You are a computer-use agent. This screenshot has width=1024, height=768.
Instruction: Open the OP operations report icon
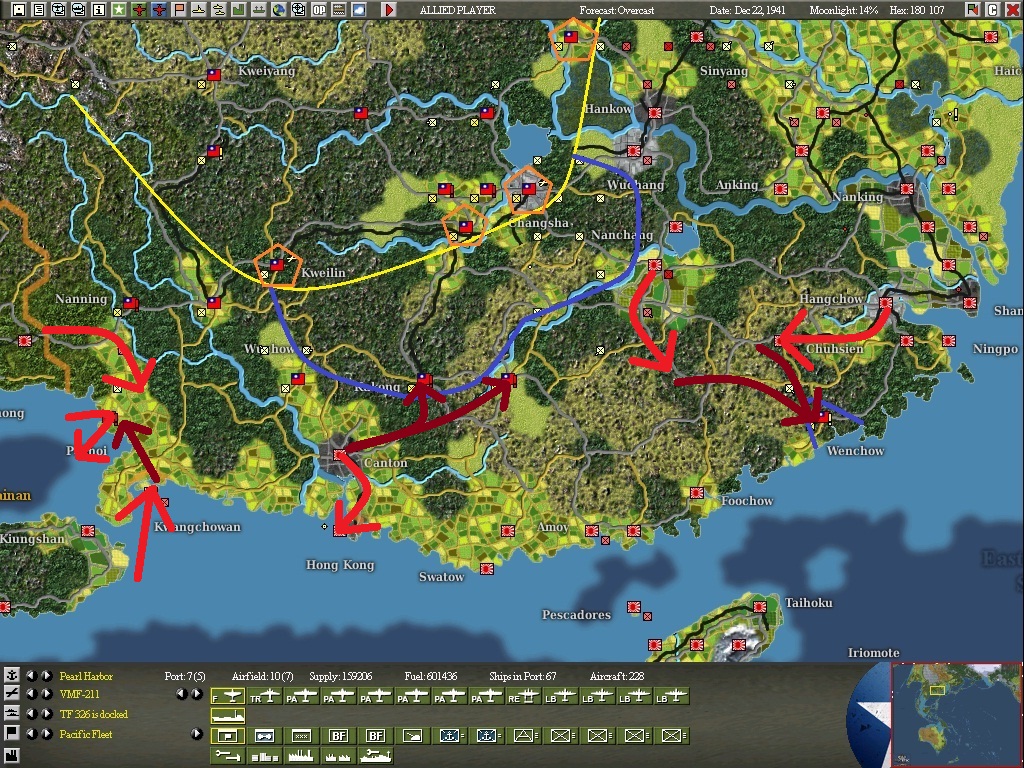coord(319,10)
